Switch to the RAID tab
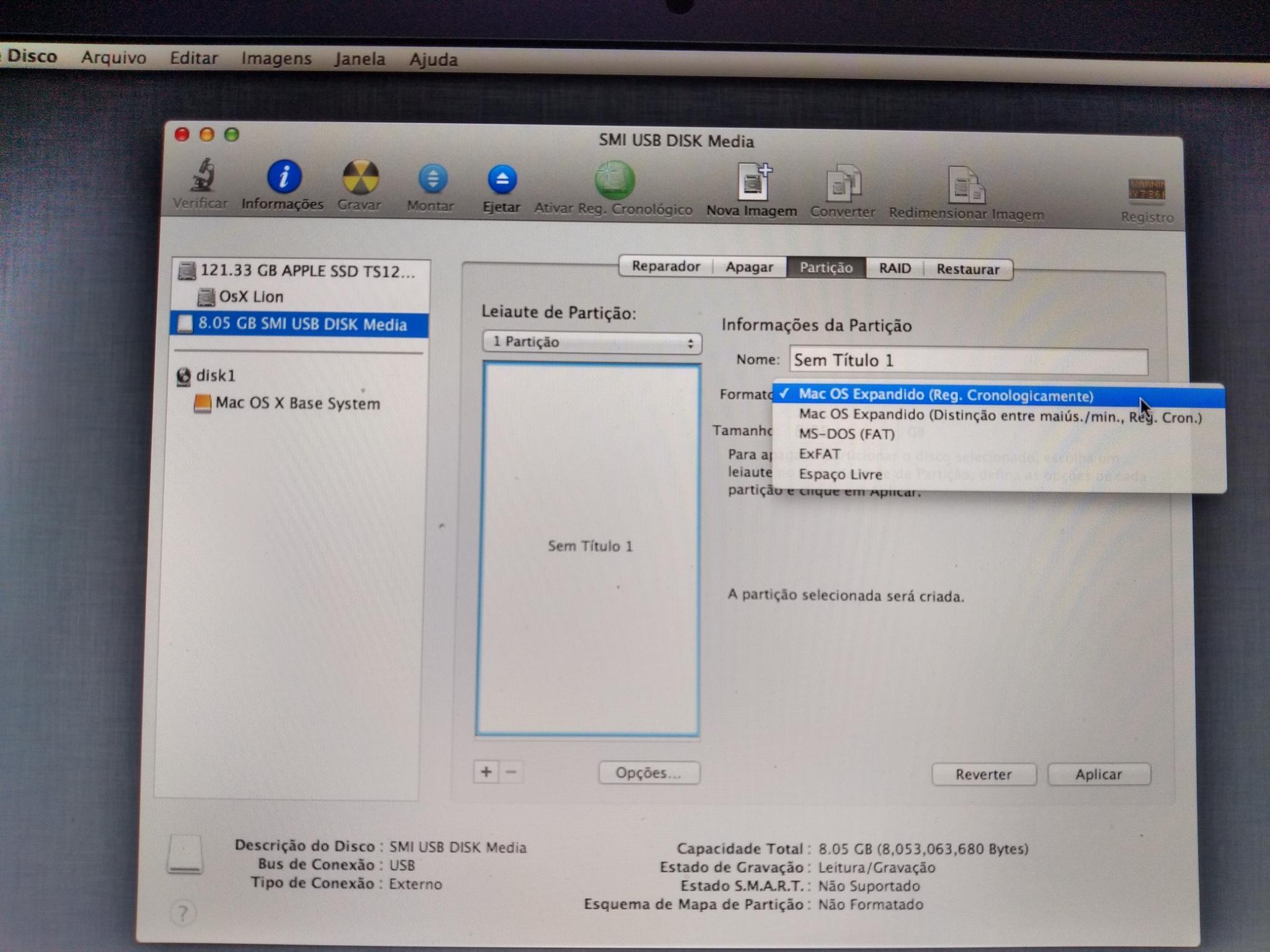This screenshot has width=1270, height=952. [x=895, y=268]
